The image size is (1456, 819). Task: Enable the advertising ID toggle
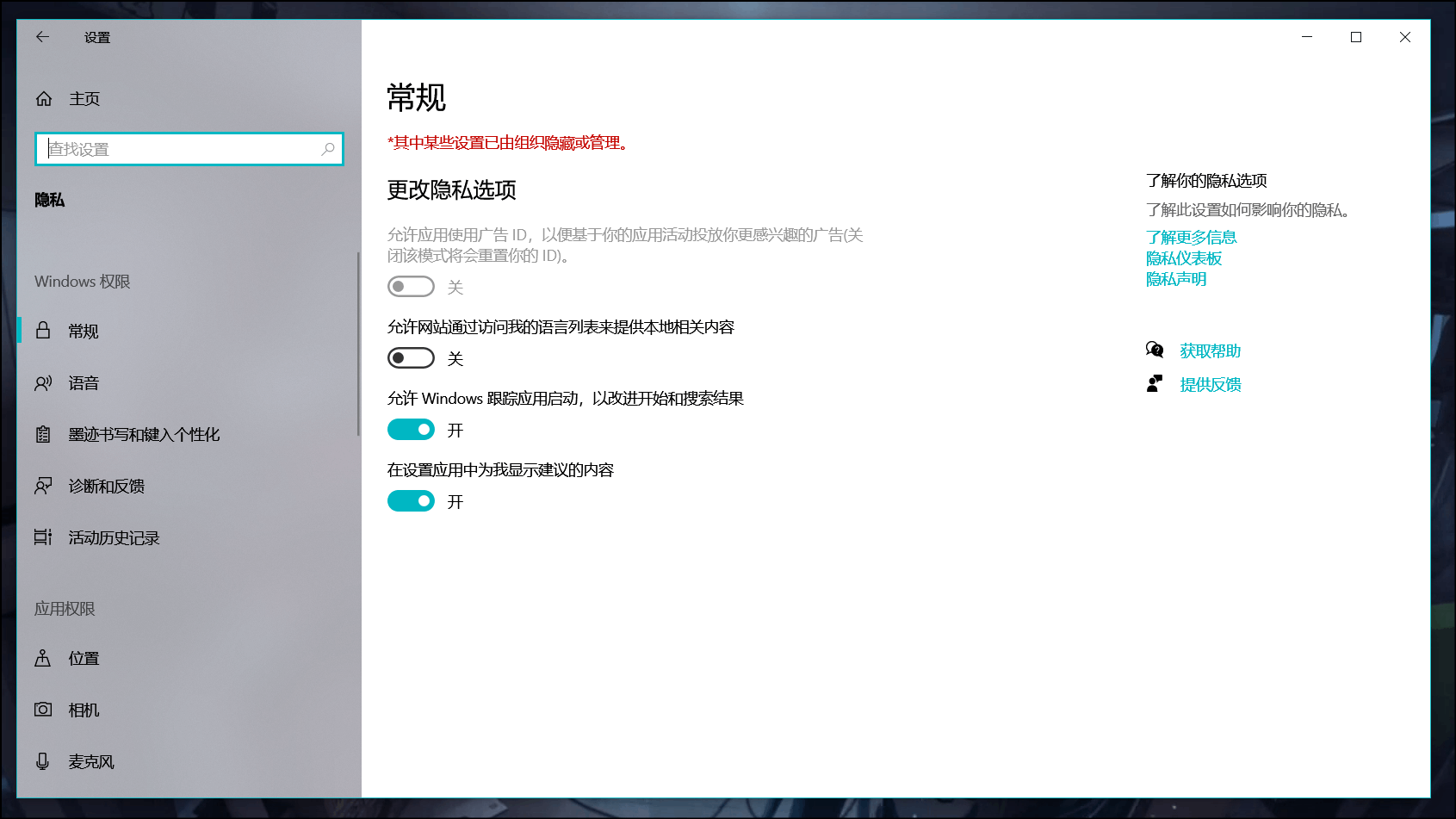(411, 285)
